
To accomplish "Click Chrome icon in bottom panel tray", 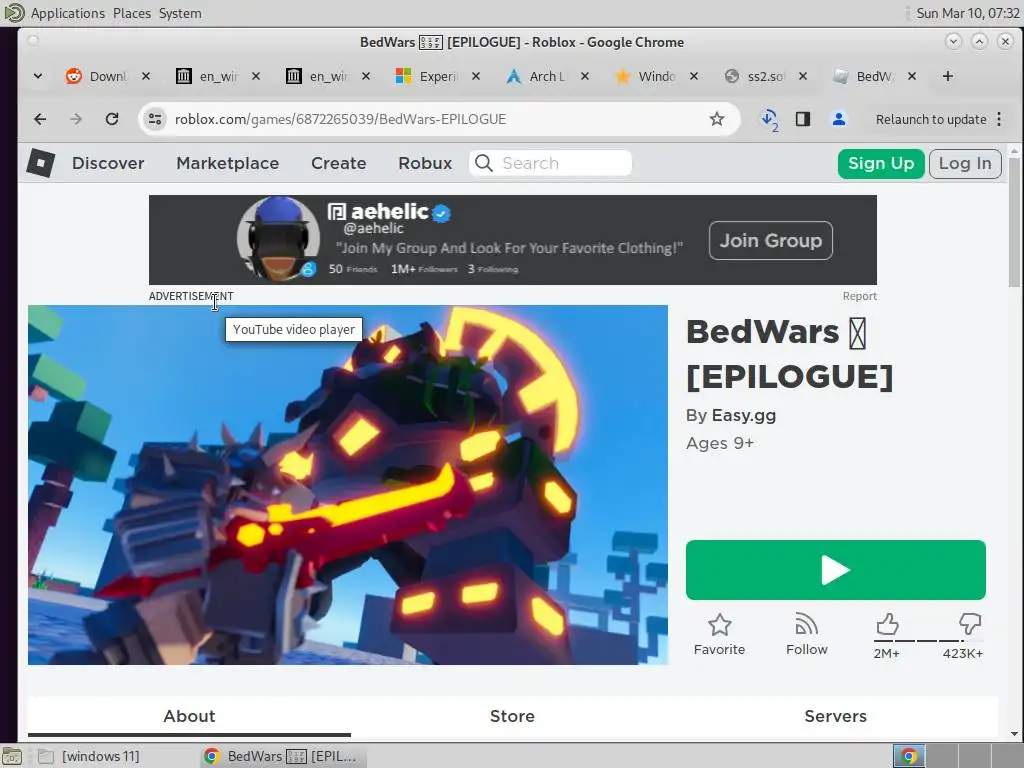I will [908, 756].
